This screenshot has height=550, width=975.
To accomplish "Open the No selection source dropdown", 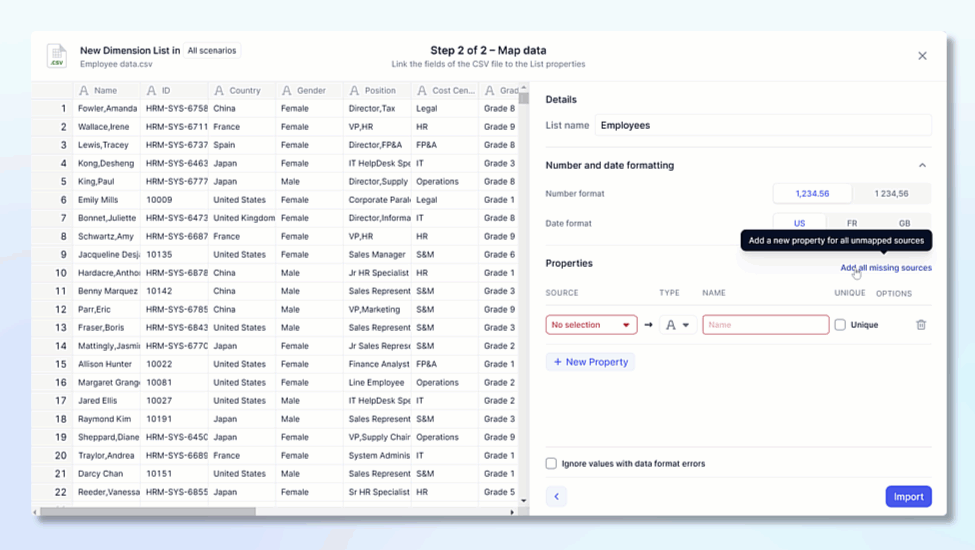I will [591, 324].
